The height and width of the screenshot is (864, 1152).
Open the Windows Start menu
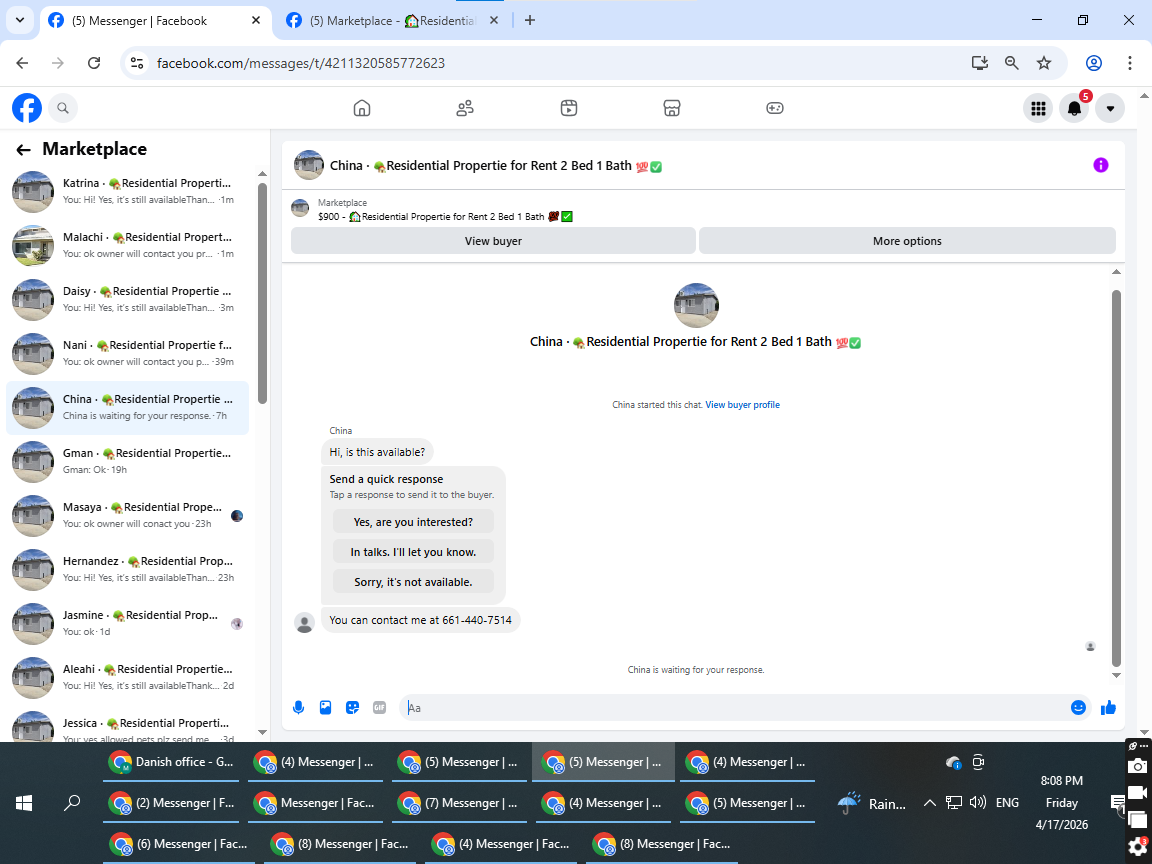[24, 803]
